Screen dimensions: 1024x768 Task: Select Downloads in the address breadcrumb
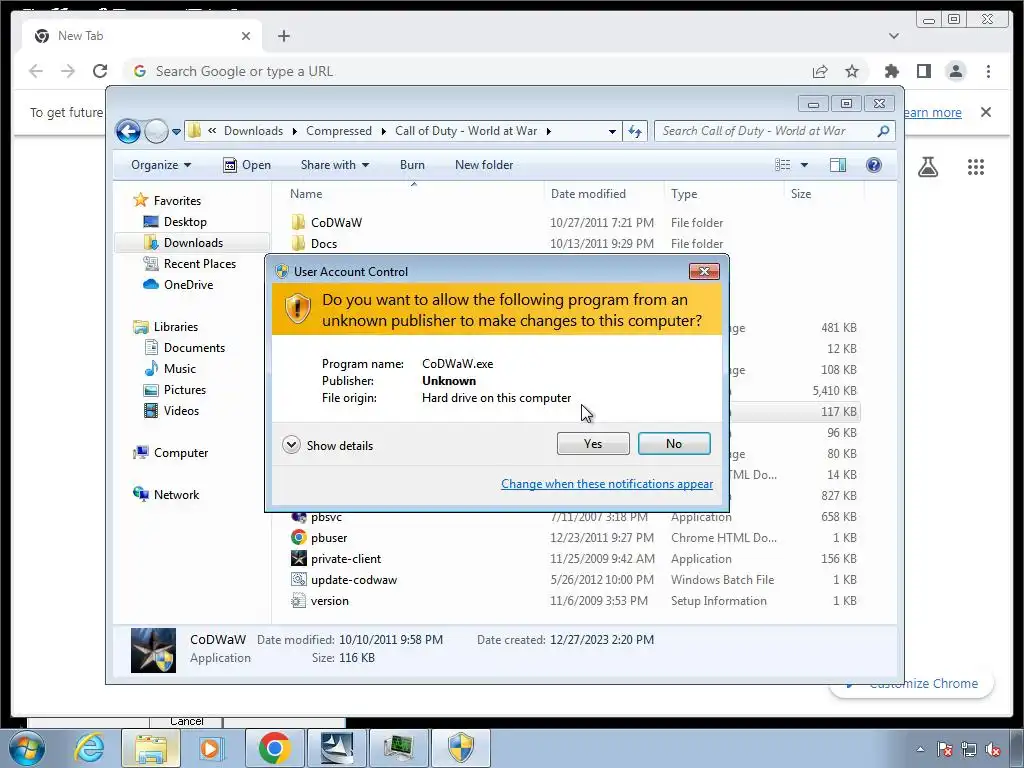[x=253, y=131]
